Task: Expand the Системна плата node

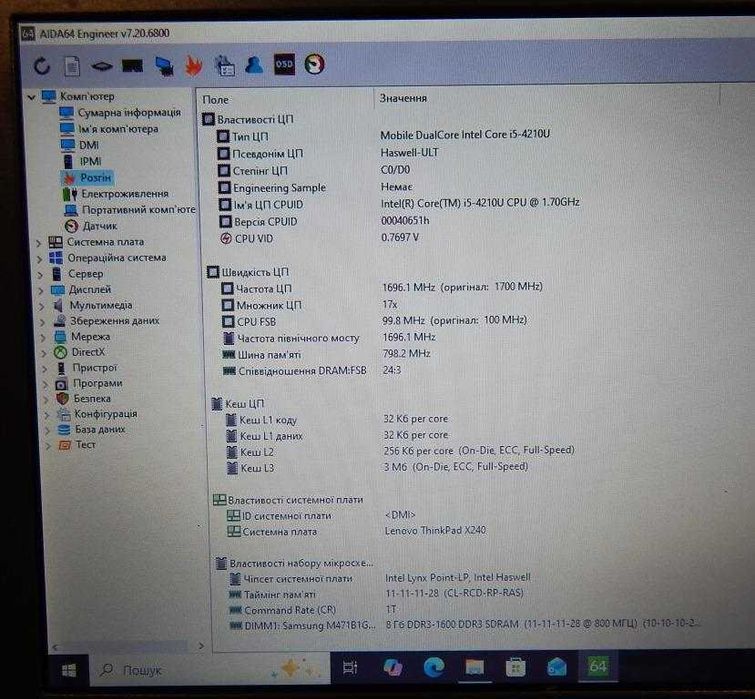Action: pyautogui.click(x=39, y=243)
